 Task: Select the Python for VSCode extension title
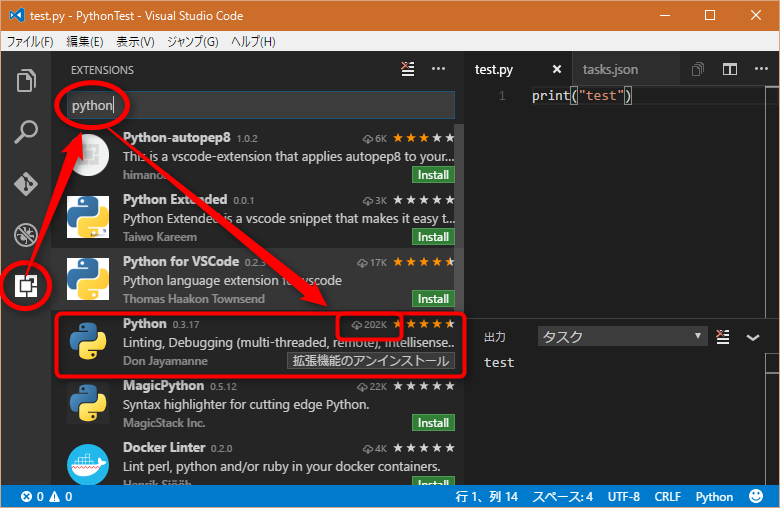pos(181,262)
